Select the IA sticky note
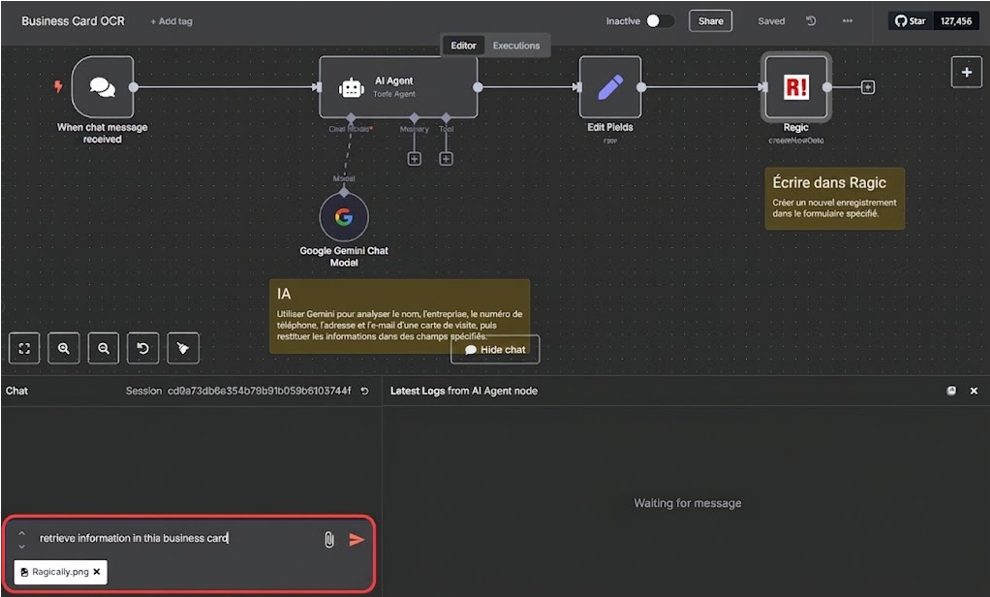The height and width of the screenshot is (597, 990). coord(400,316)
